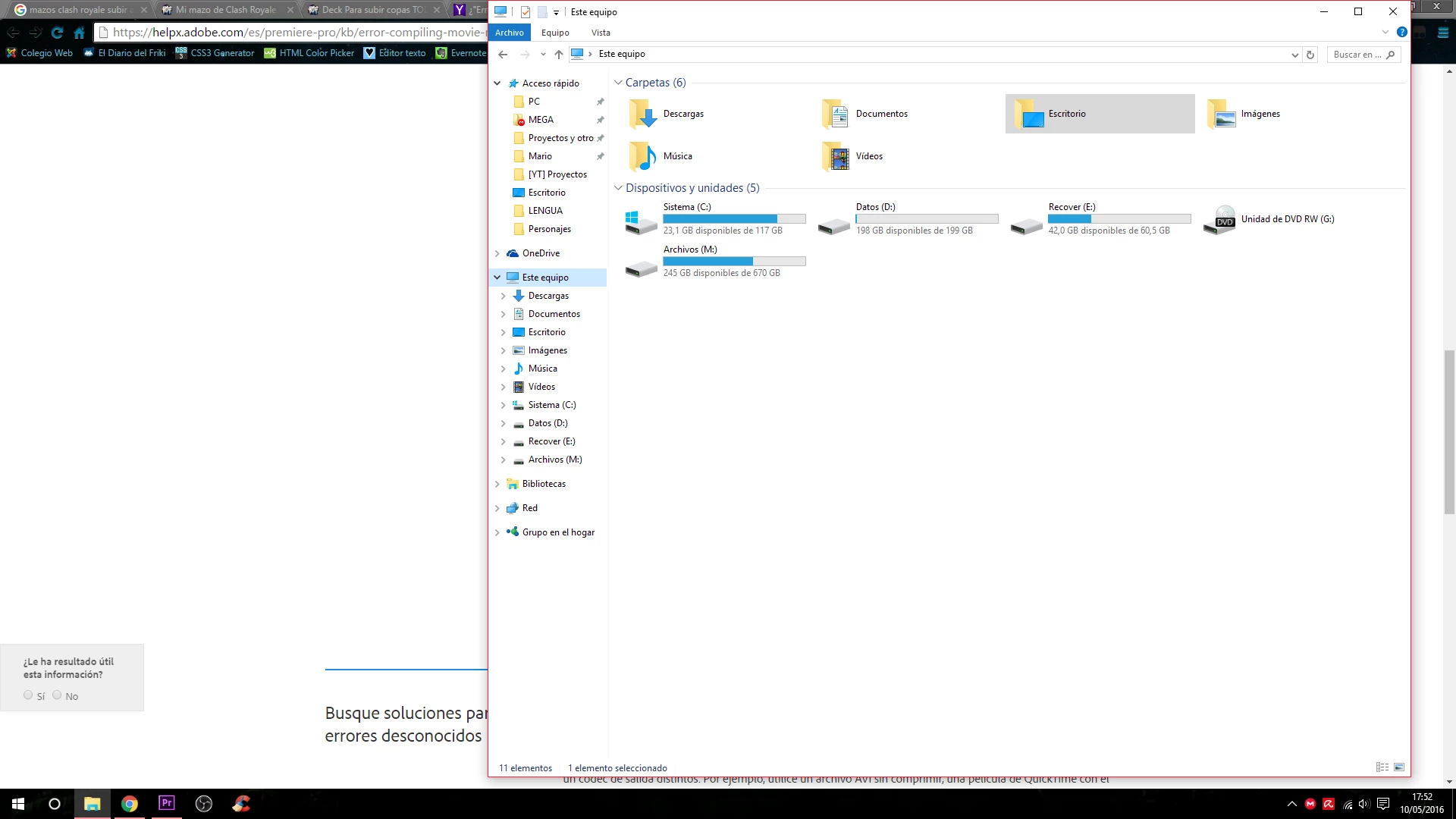
Task: Open the Help question mark icon
Action: tap(1401, 33)
